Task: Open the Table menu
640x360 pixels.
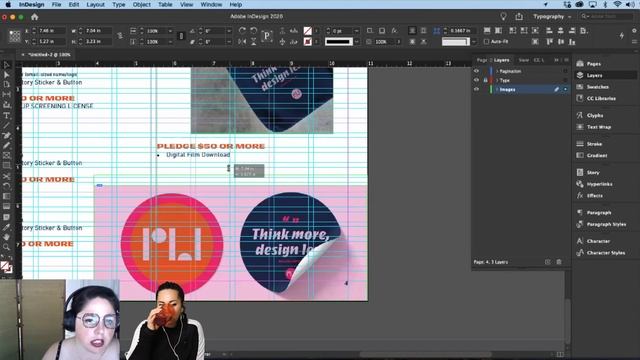Action: tap(165, 4)
